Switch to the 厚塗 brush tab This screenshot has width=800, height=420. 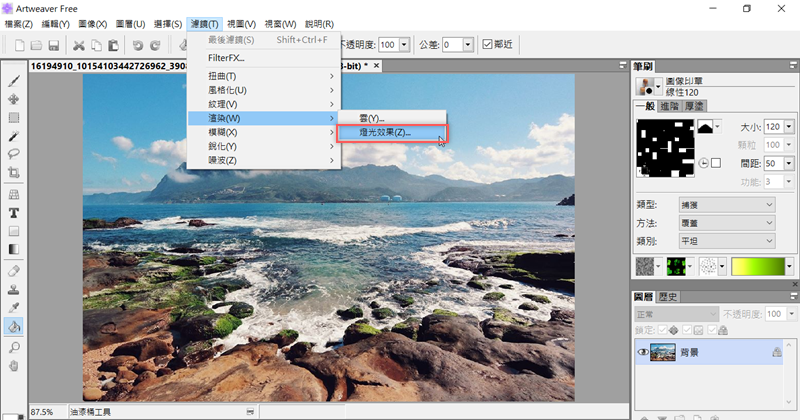click(x=694, y=106)
